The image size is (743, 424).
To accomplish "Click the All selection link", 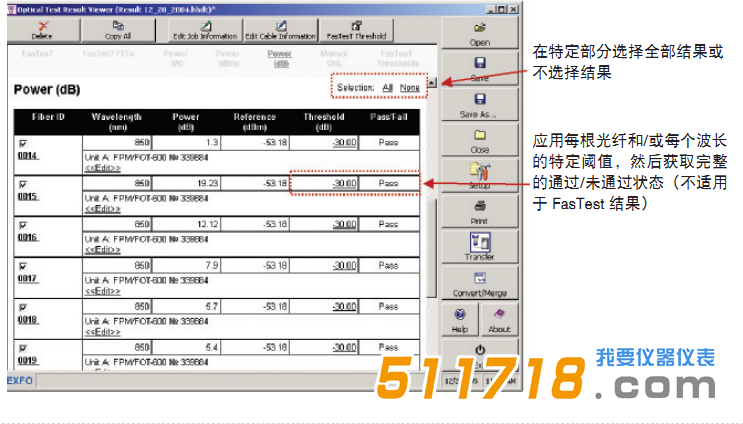I will [x=387, y=88].
